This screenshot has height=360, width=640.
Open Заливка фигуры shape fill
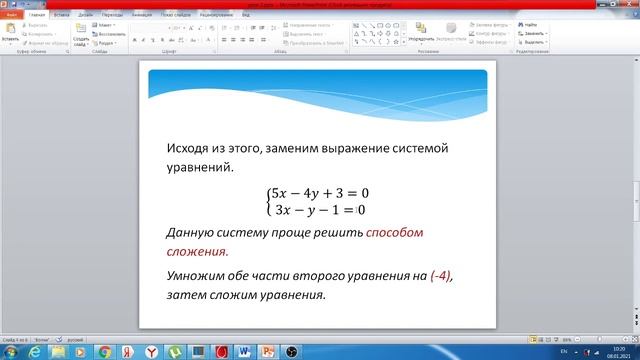pos(489,25)
